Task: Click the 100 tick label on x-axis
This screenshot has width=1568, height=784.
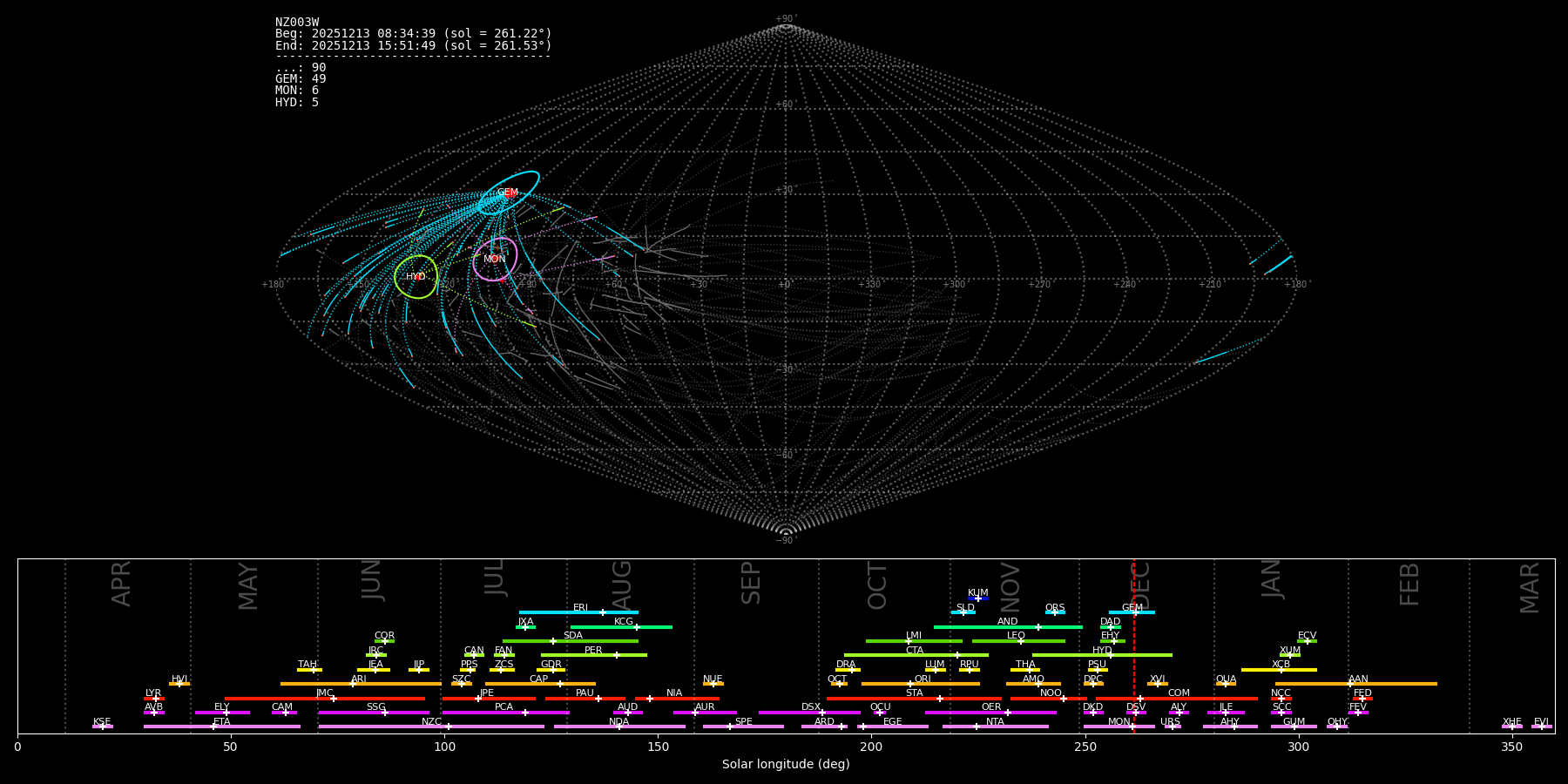Action: click(444, 747)
